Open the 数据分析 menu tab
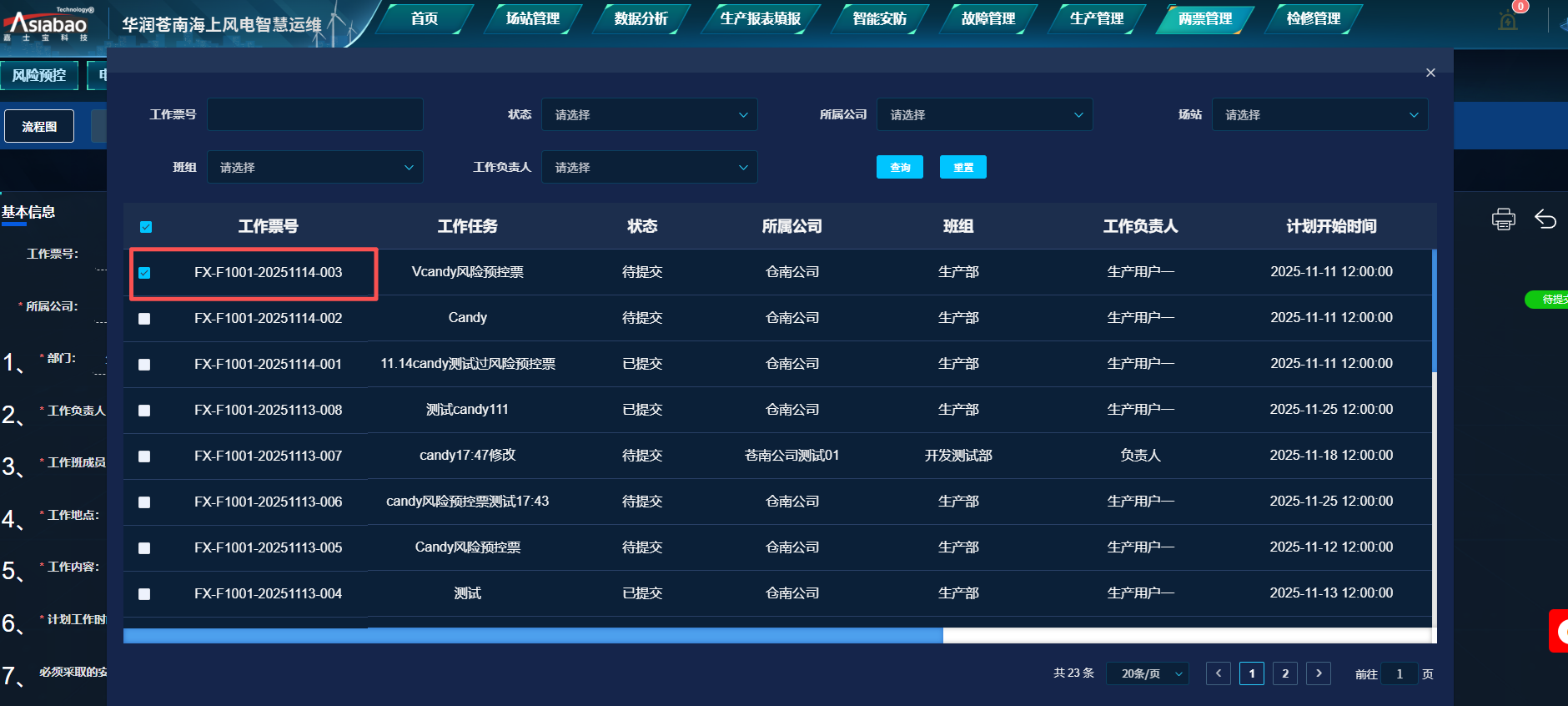 pyautogui.click(x=641, y=18)
